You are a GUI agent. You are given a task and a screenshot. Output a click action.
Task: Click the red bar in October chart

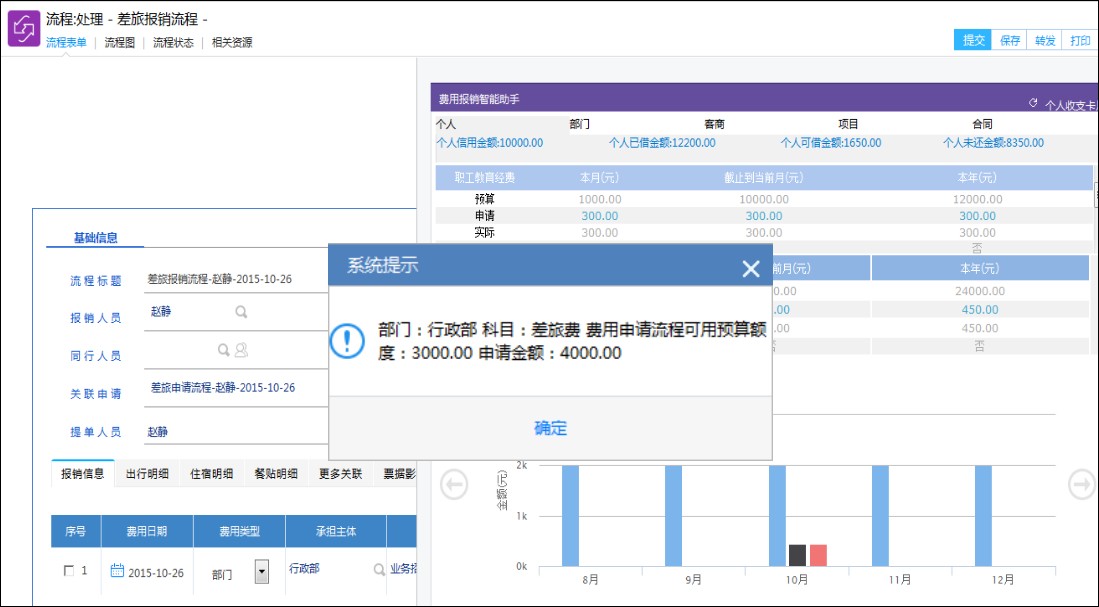coord(818,556)
